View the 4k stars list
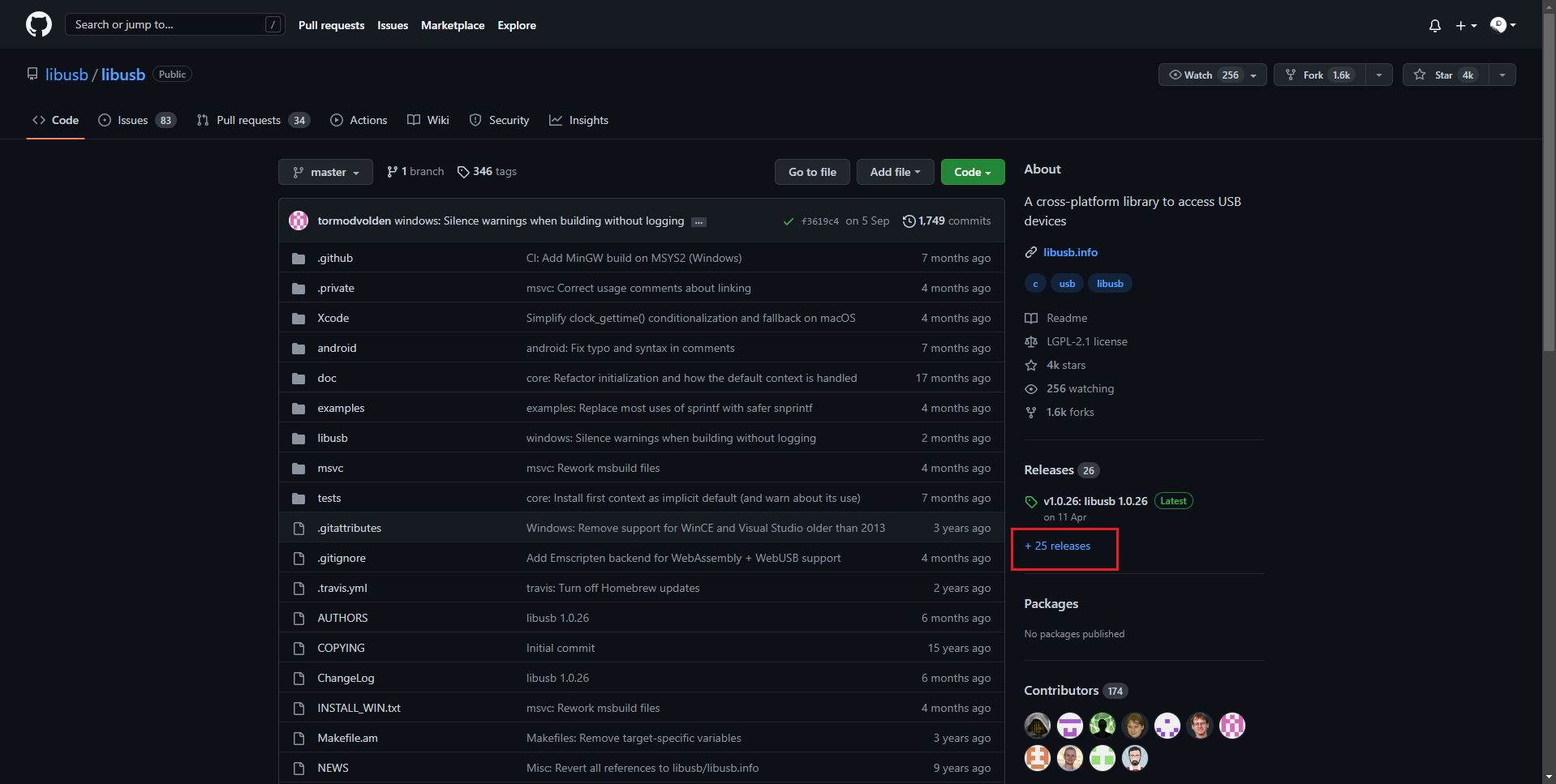The width and height of the screenshot is (1556, 784). 1055,365
